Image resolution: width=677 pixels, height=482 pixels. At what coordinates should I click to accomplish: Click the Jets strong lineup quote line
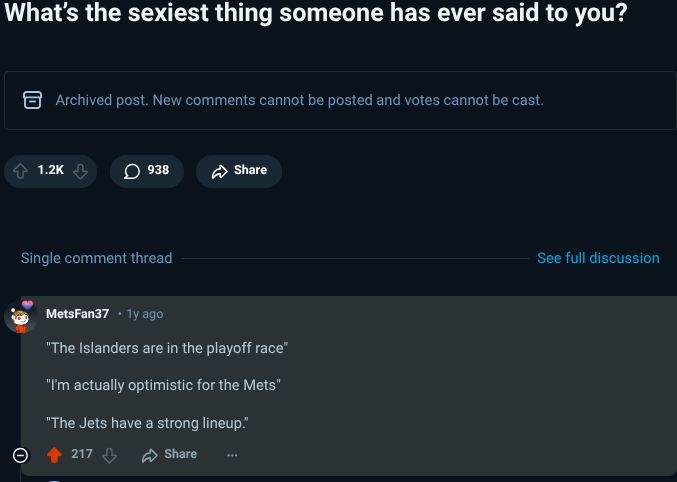147,423
